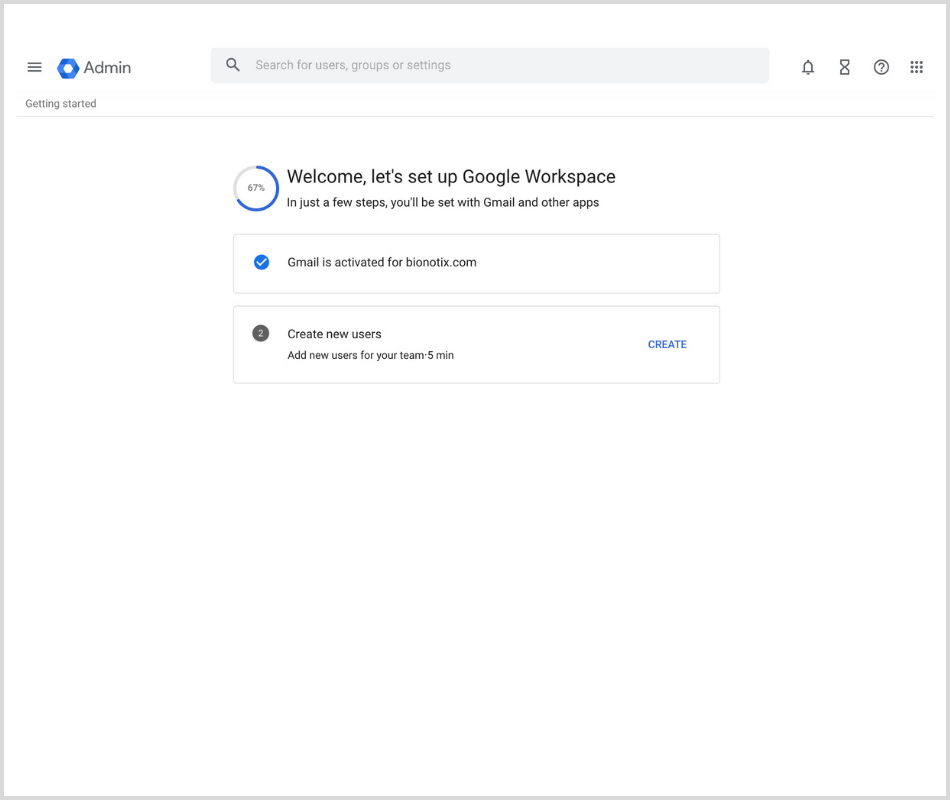
Task: Click the Admin title text
Action: pyautogui.click(x=107, y=68)
